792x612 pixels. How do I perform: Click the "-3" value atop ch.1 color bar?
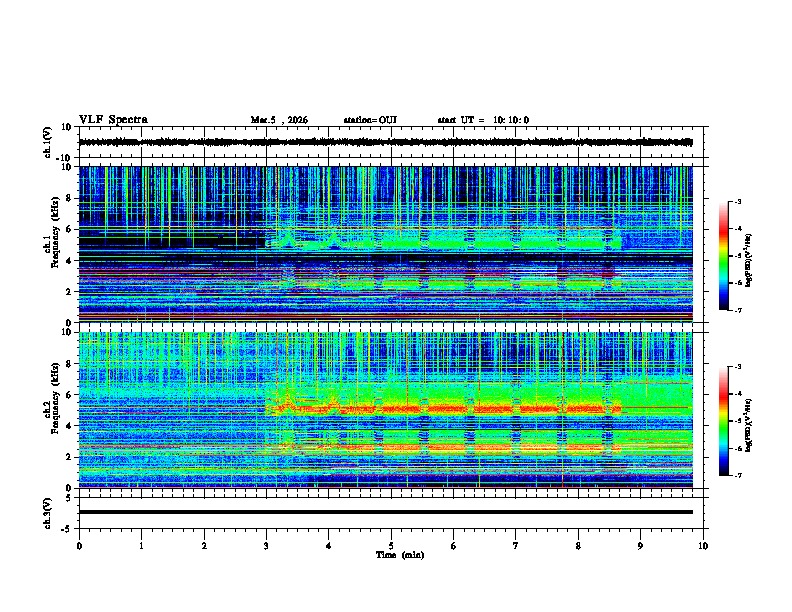[x=737, y=201]
